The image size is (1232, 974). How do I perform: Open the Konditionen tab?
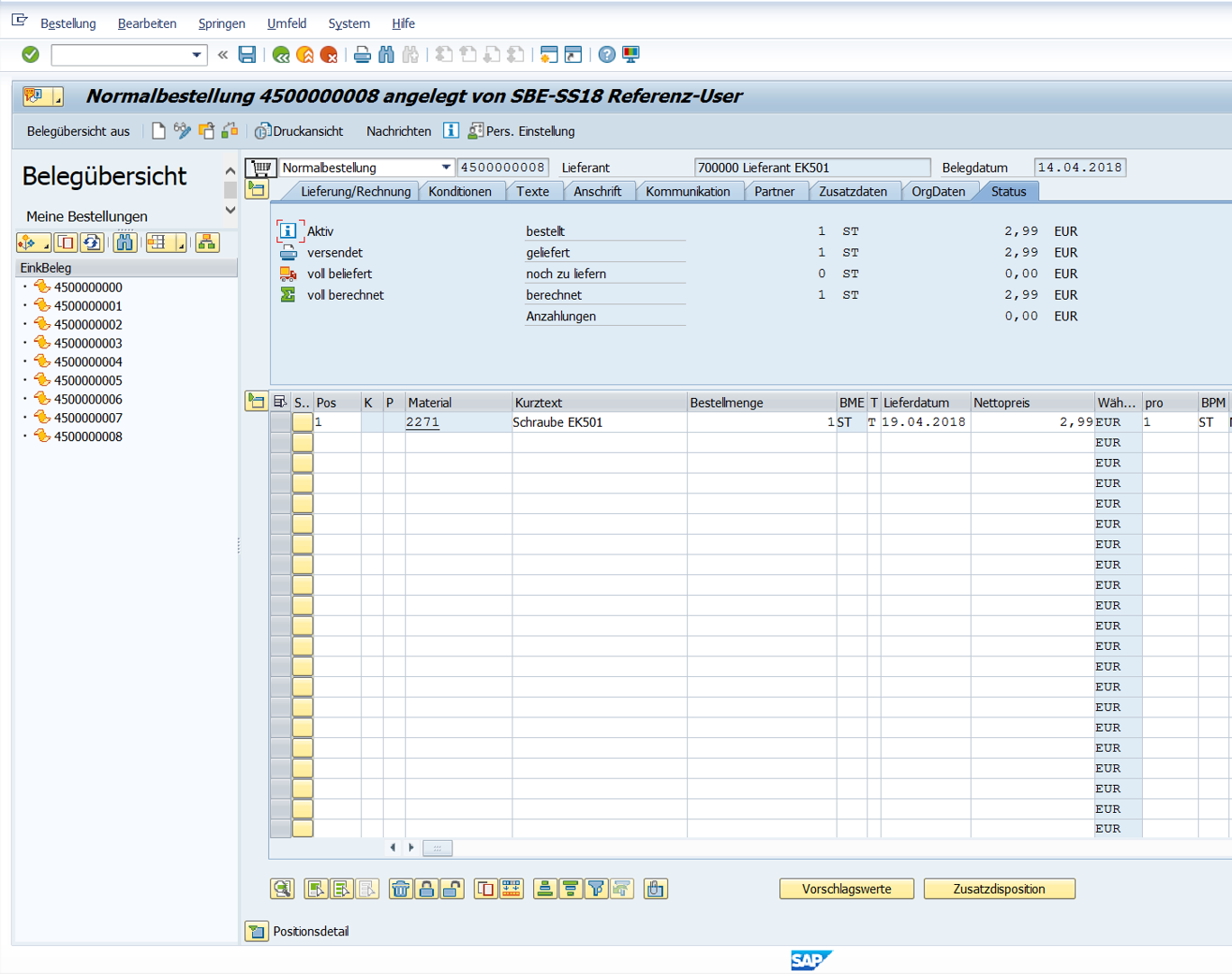[x=460, y=192]
